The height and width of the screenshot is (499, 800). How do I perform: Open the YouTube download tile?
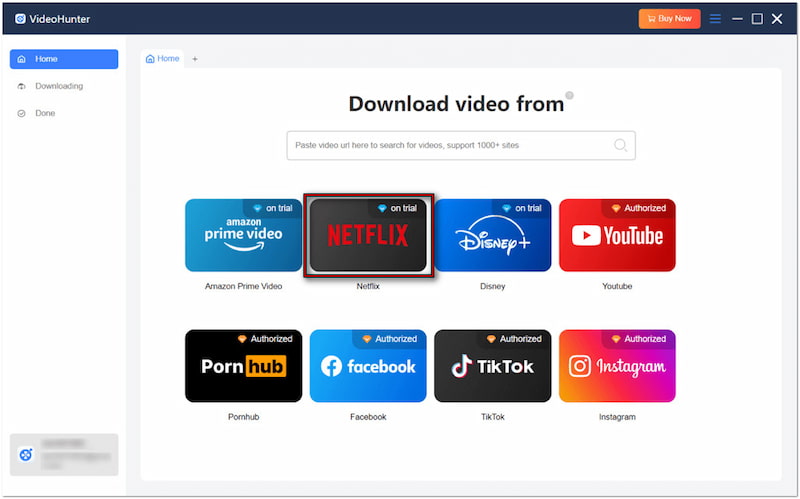tap(617, 236)
